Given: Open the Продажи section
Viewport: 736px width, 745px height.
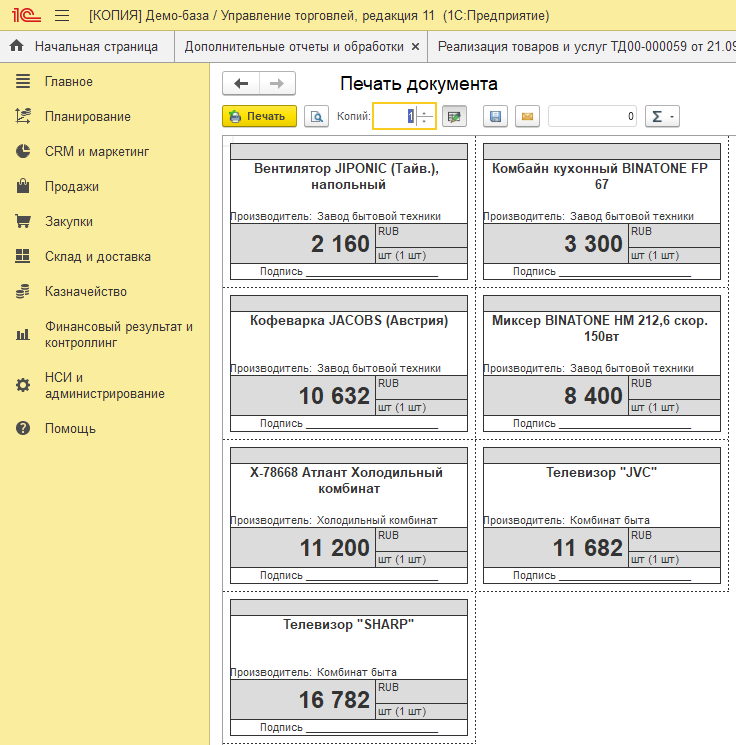Looking at the screenshot, I should (72, 186).
